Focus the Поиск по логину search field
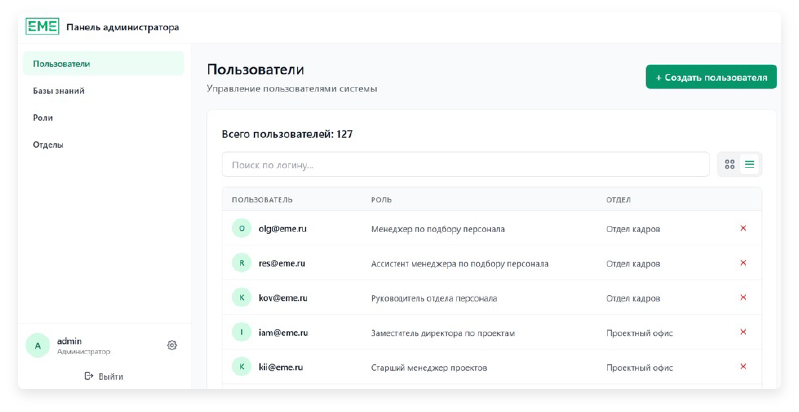This screenshot has width=799, height=412. [465, 164]
